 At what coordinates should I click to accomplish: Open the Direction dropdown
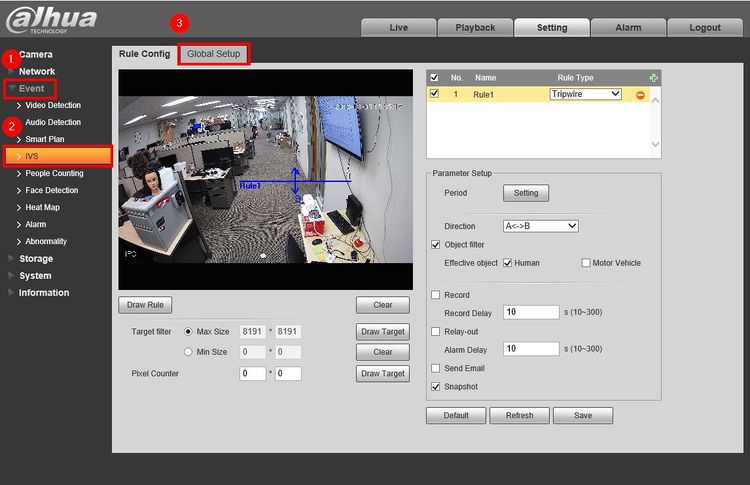pos(540,226)
